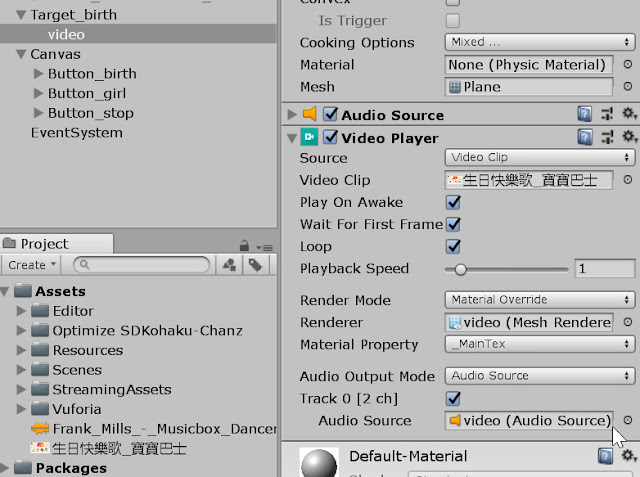This screenshot has height=477, width=640.
Task: Open object picker for Video Clip
Action: [628, 180]
